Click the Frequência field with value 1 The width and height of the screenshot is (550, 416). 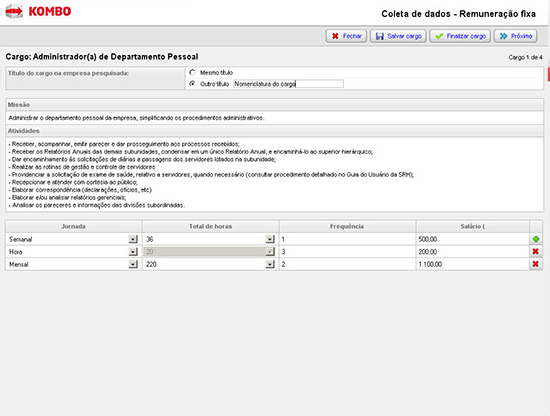(x=347, y=239)
